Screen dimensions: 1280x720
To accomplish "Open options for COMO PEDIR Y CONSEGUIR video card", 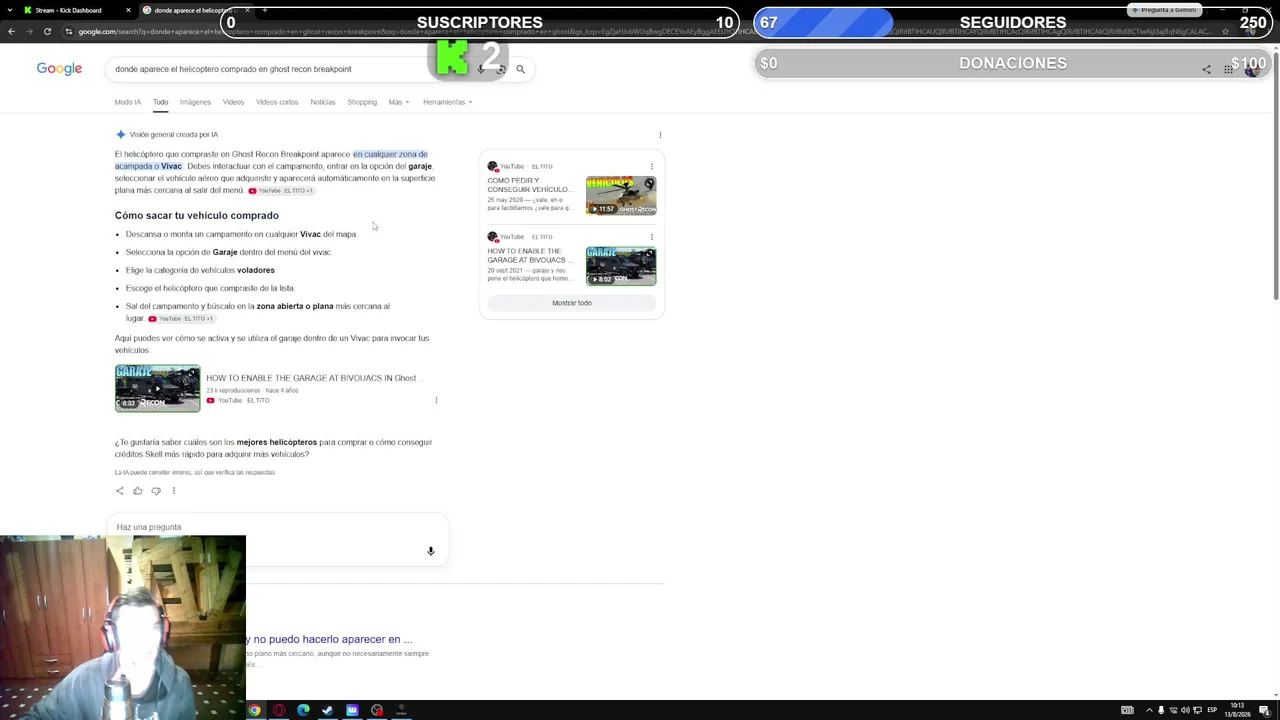I will [x=652, y=167].
